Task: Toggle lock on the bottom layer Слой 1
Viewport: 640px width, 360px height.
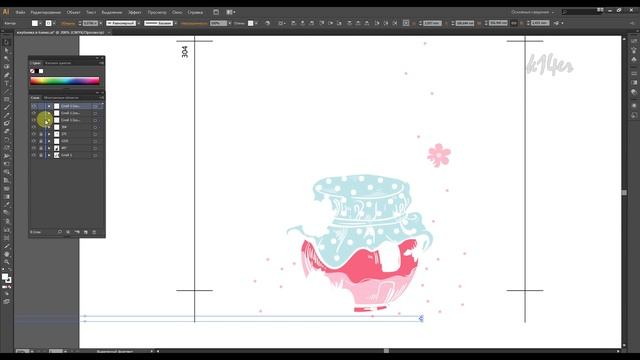Action: 41,155
